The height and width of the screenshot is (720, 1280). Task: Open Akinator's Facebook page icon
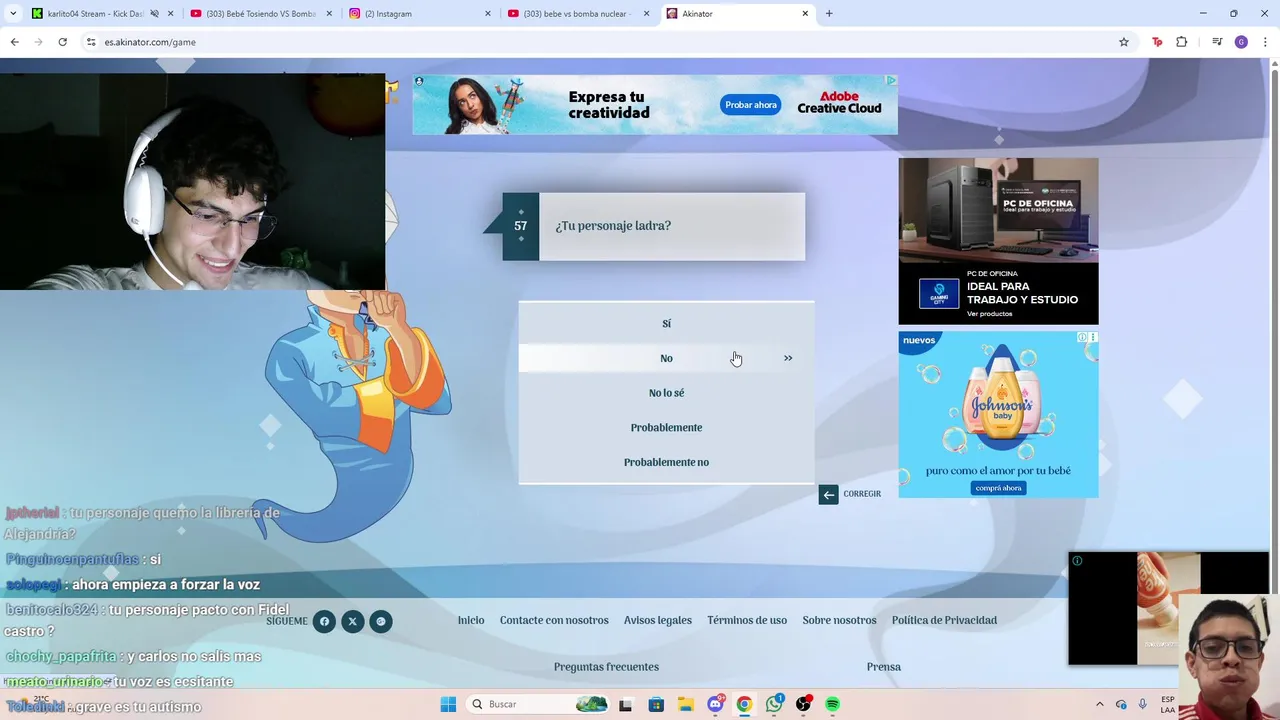coord(324,621)
